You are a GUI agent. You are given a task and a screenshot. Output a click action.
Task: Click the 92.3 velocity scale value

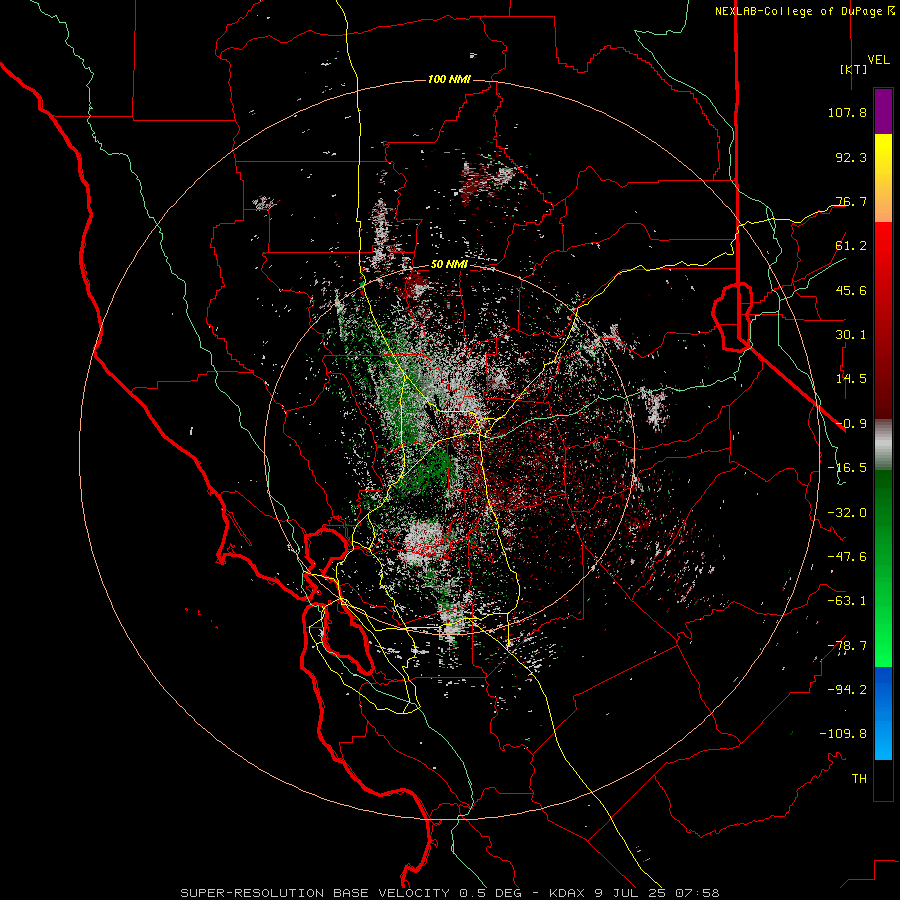[851, 157]
